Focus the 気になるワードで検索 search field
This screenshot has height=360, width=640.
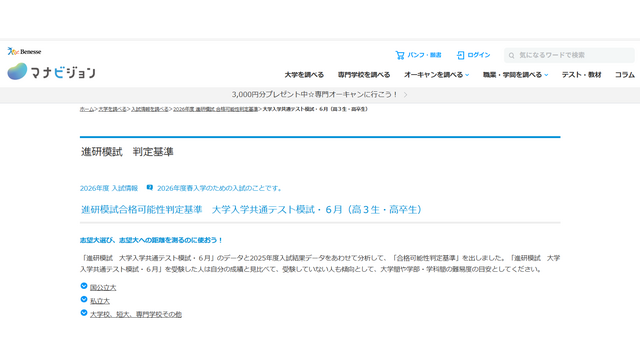pyautogui.click(x=569, y=55)
